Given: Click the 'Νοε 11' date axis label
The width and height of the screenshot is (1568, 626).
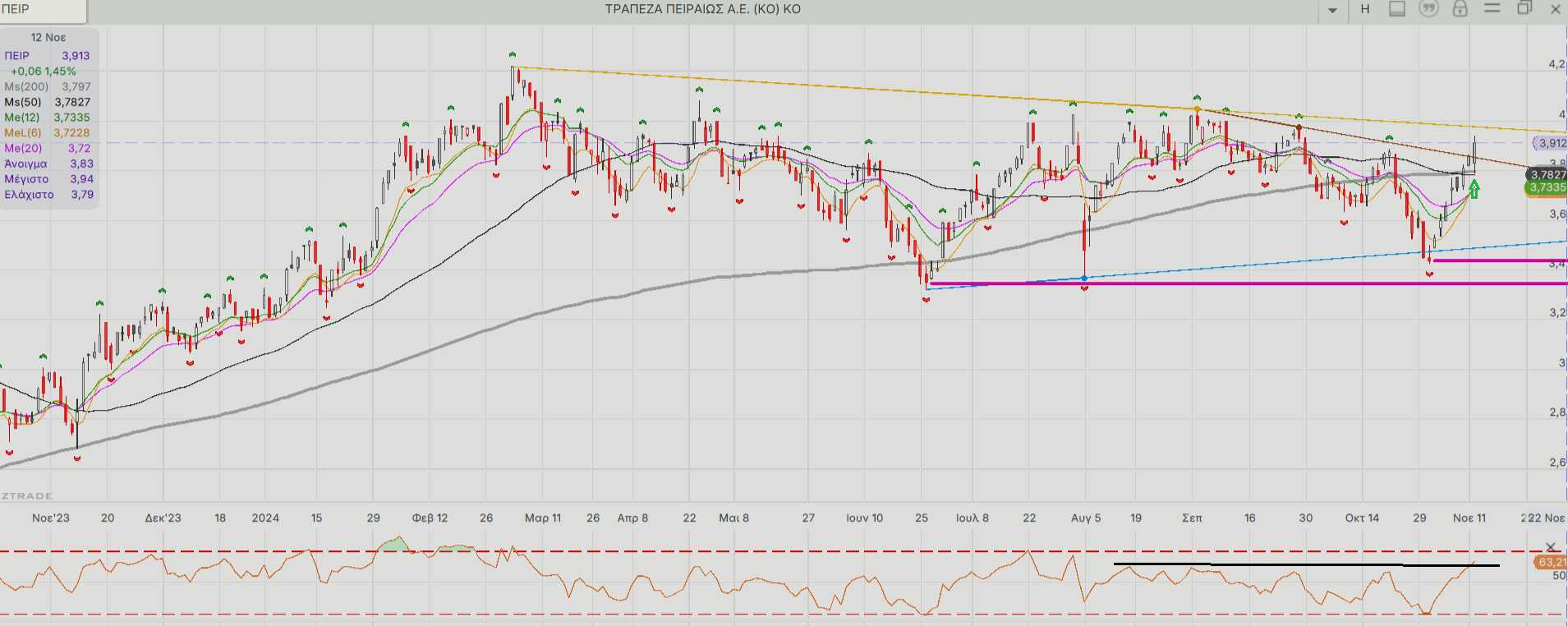Looking at the screenshot, I should click(1469, 518).
